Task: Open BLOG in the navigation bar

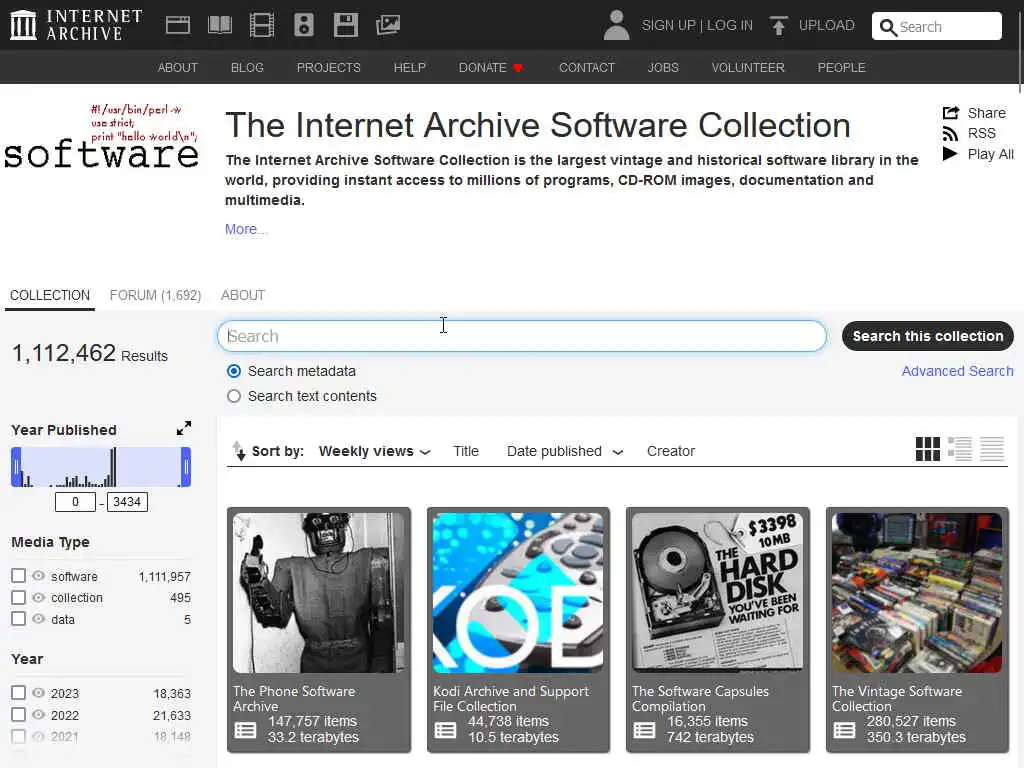Action: (247, 68)
